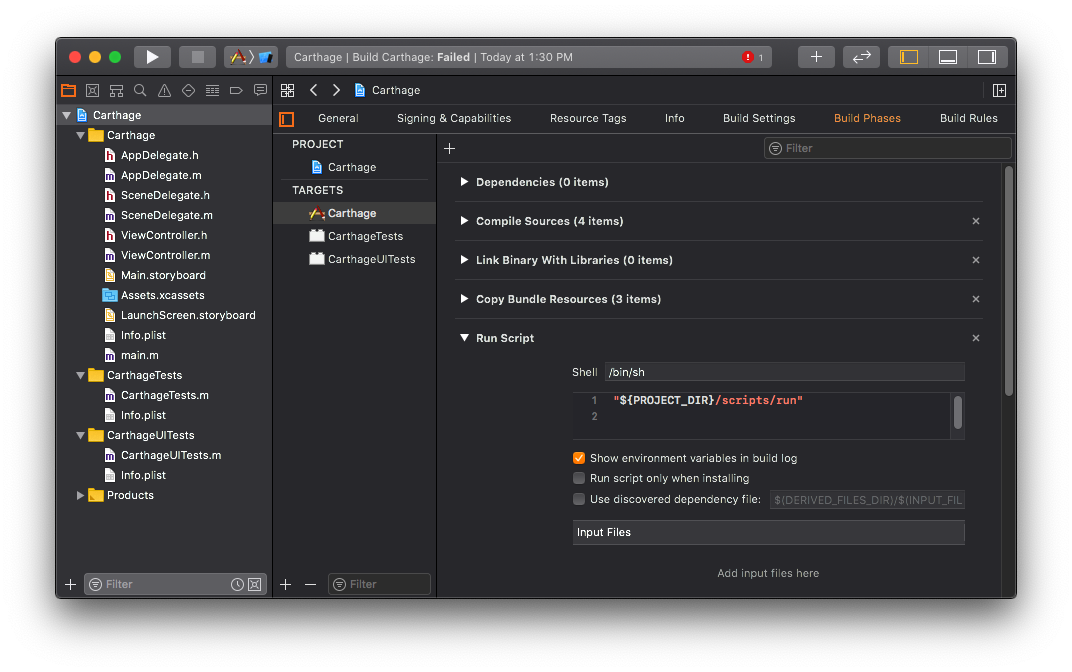Image resolution: width=1072 pixels, height=672 pixels.
Task: Delete the Copy Bundle Resources phase
Action: point(976,299)
